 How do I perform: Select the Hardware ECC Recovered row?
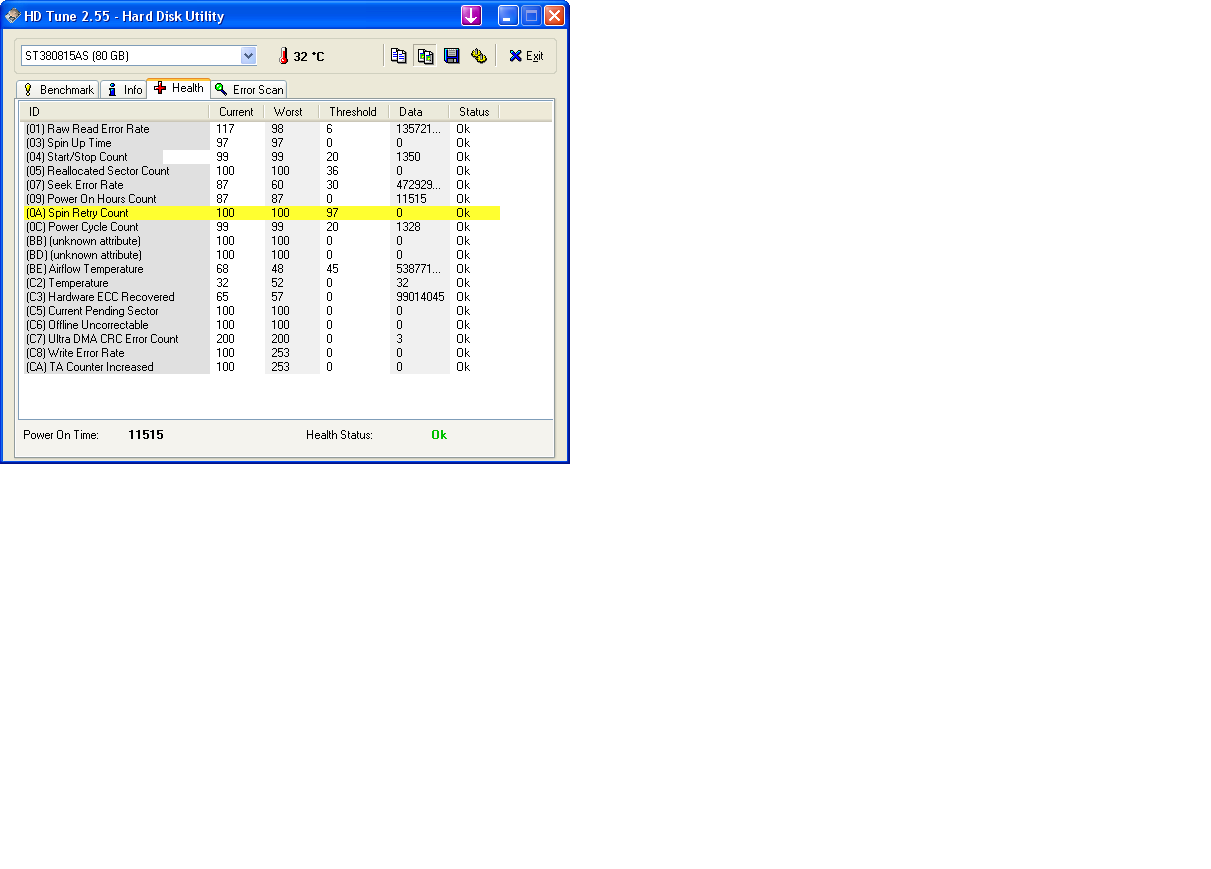point(261,297)
